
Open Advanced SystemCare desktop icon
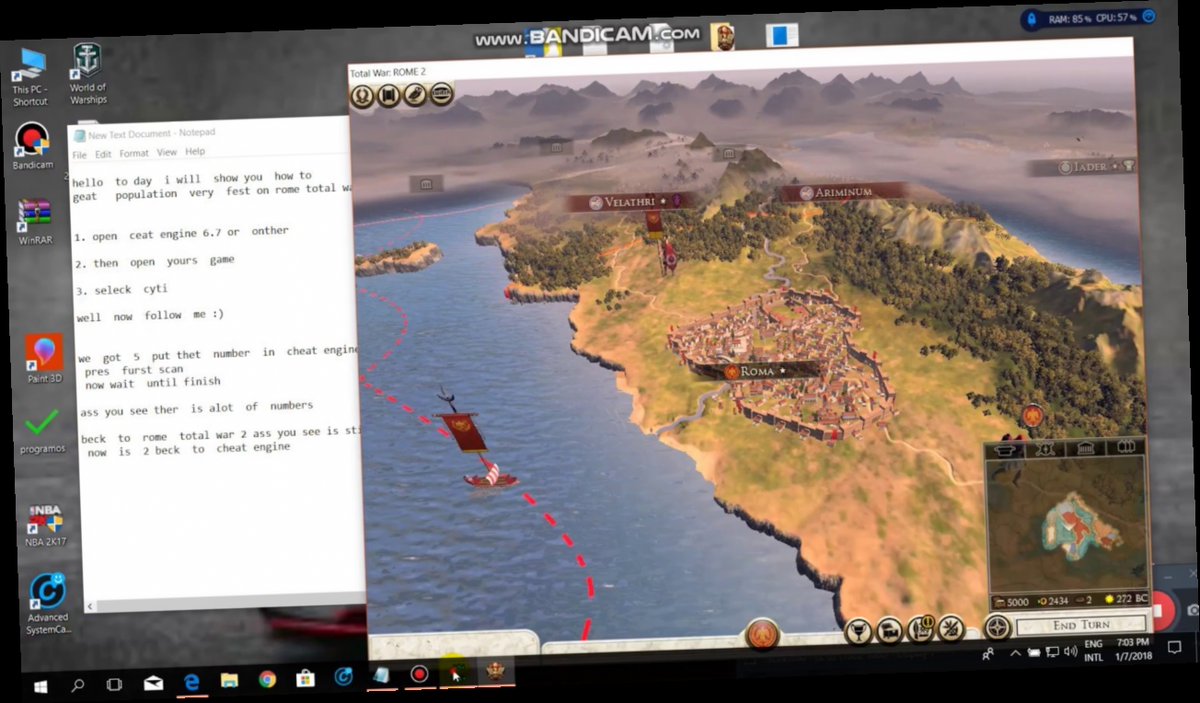48,605
